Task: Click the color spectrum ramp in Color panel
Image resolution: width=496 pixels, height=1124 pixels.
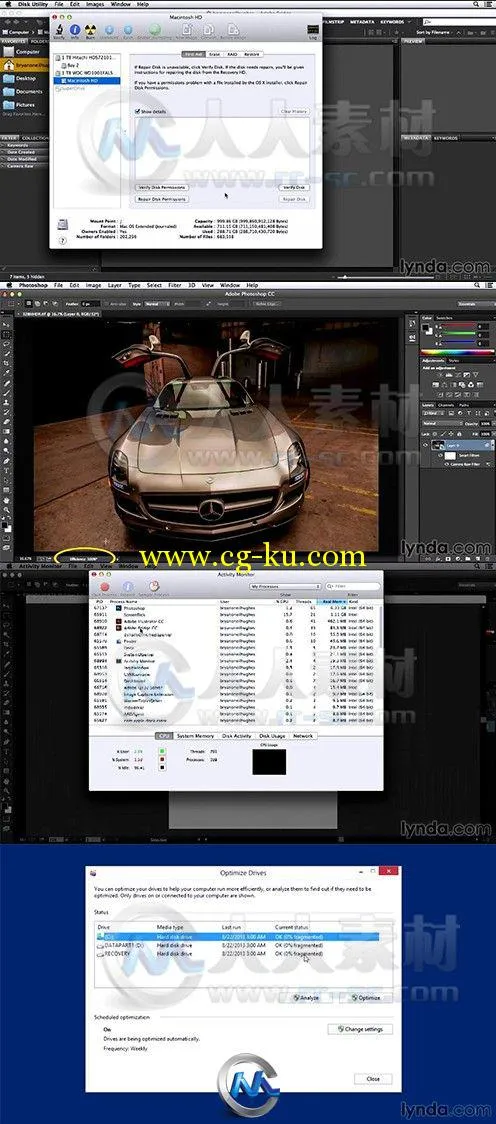Action: [x=457, y=351]
